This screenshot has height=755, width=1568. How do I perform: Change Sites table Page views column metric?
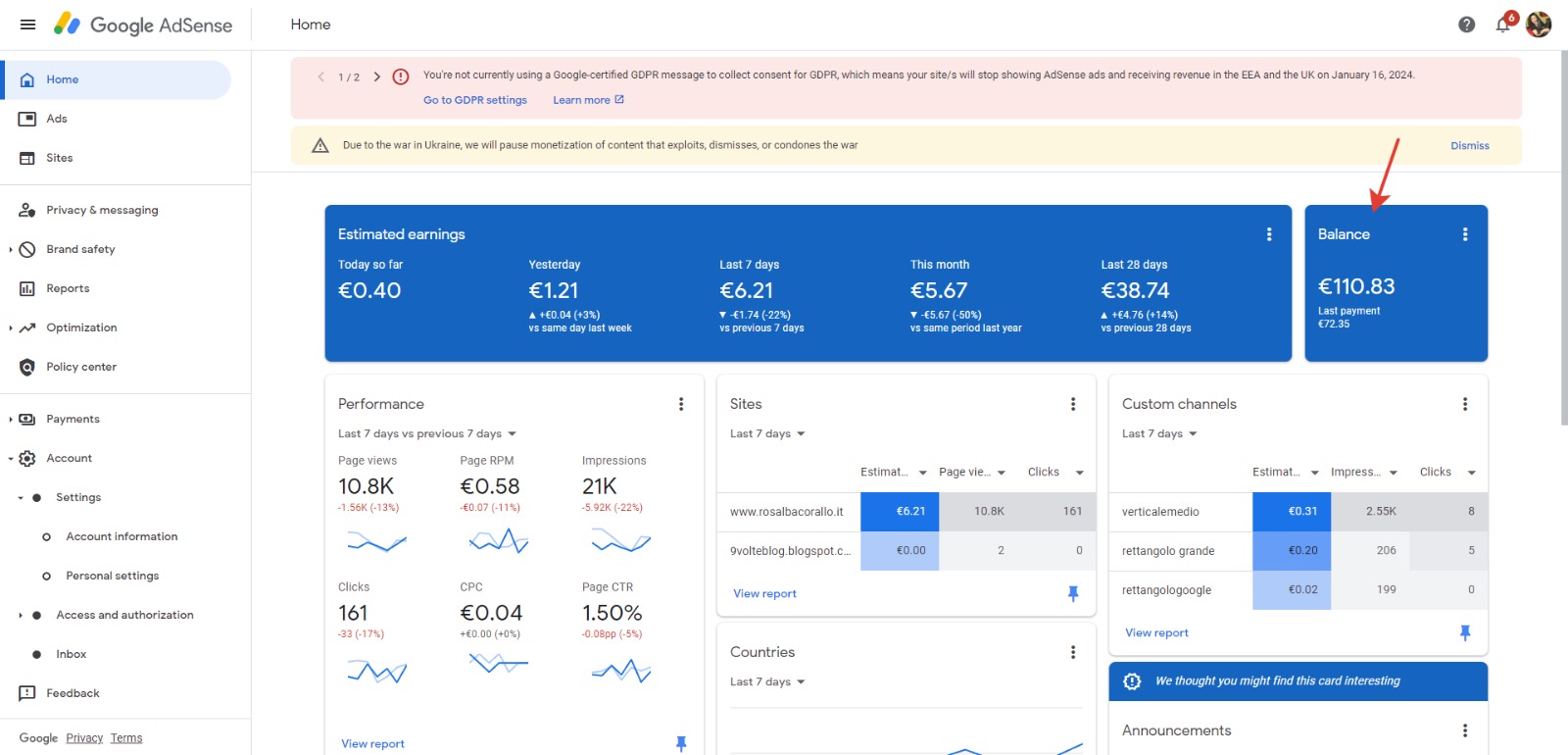tap(972, 472)
